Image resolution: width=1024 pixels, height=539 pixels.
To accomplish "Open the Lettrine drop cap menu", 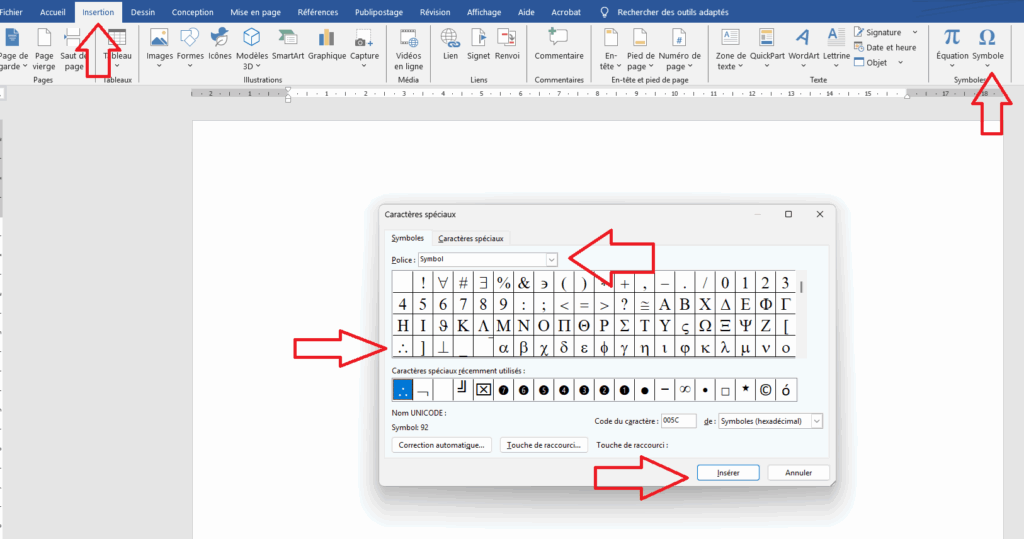I will tap(836, 48).
